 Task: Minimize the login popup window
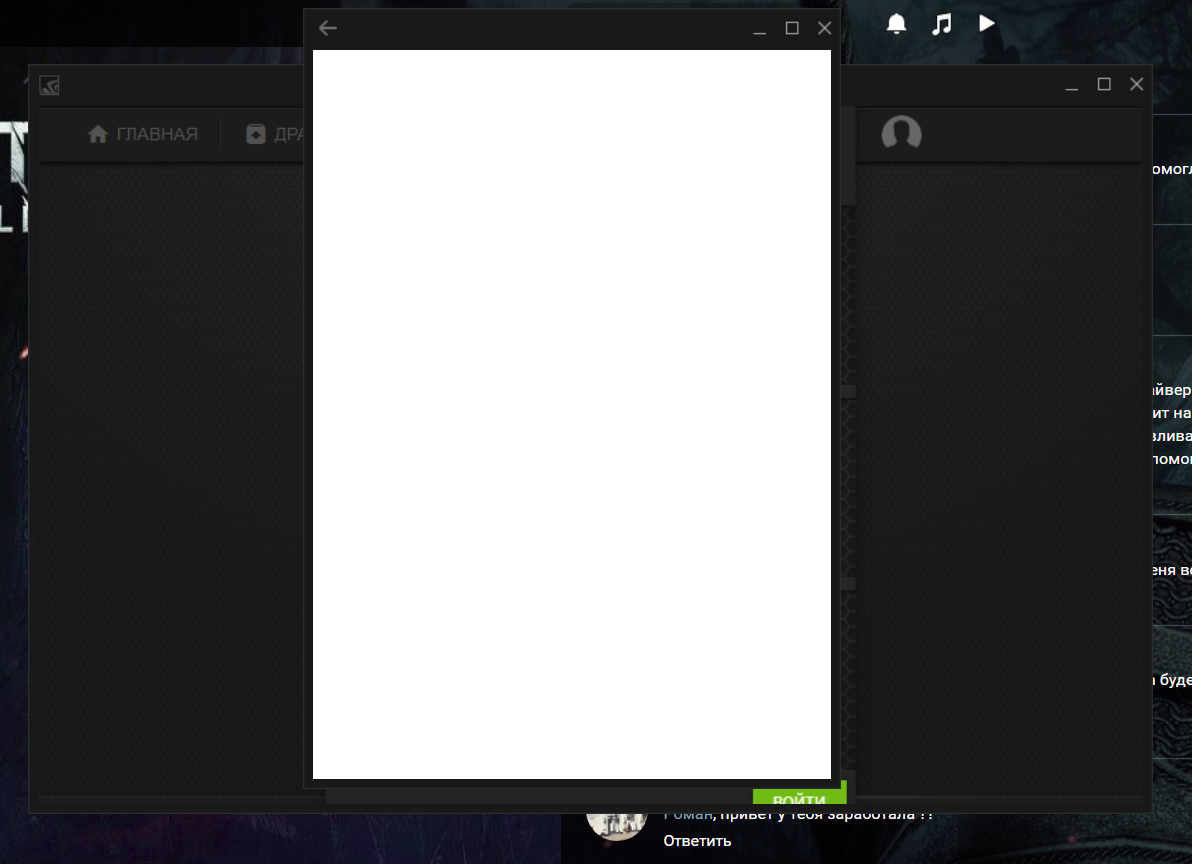(759, 29)
